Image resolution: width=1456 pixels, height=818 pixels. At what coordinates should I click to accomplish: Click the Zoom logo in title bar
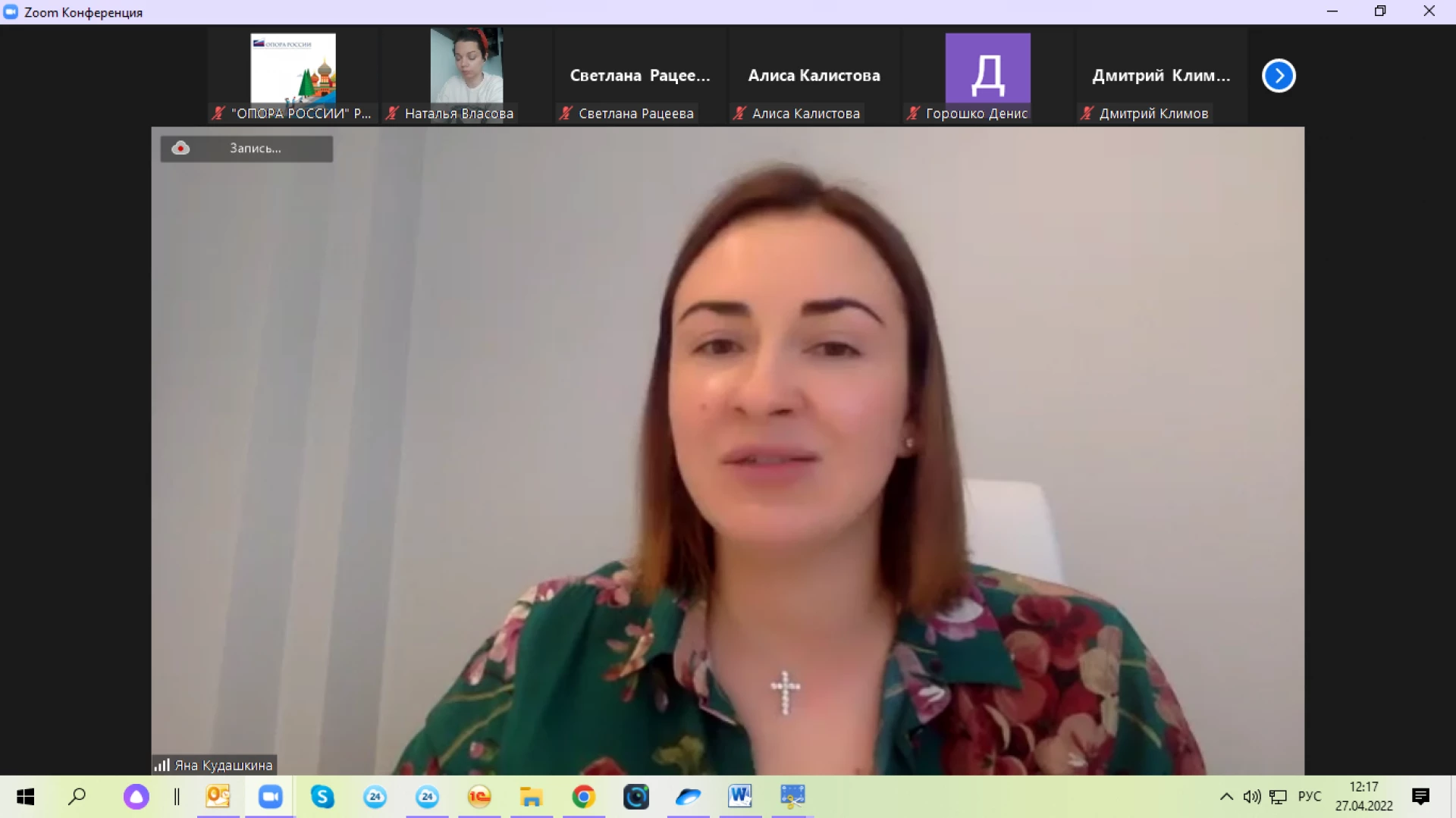click(11, 12)
